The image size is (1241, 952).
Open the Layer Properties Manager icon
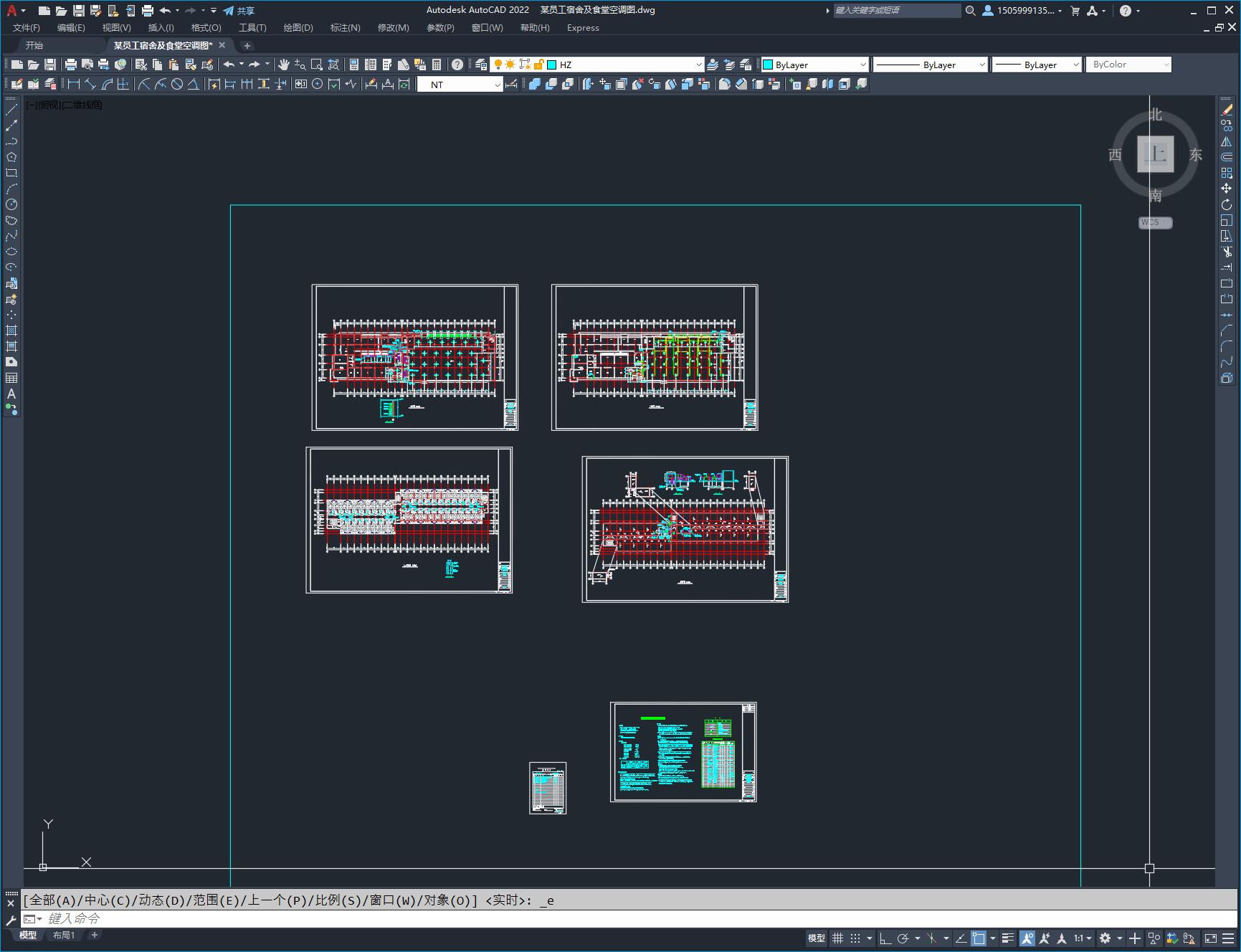(x=481, y=65)
